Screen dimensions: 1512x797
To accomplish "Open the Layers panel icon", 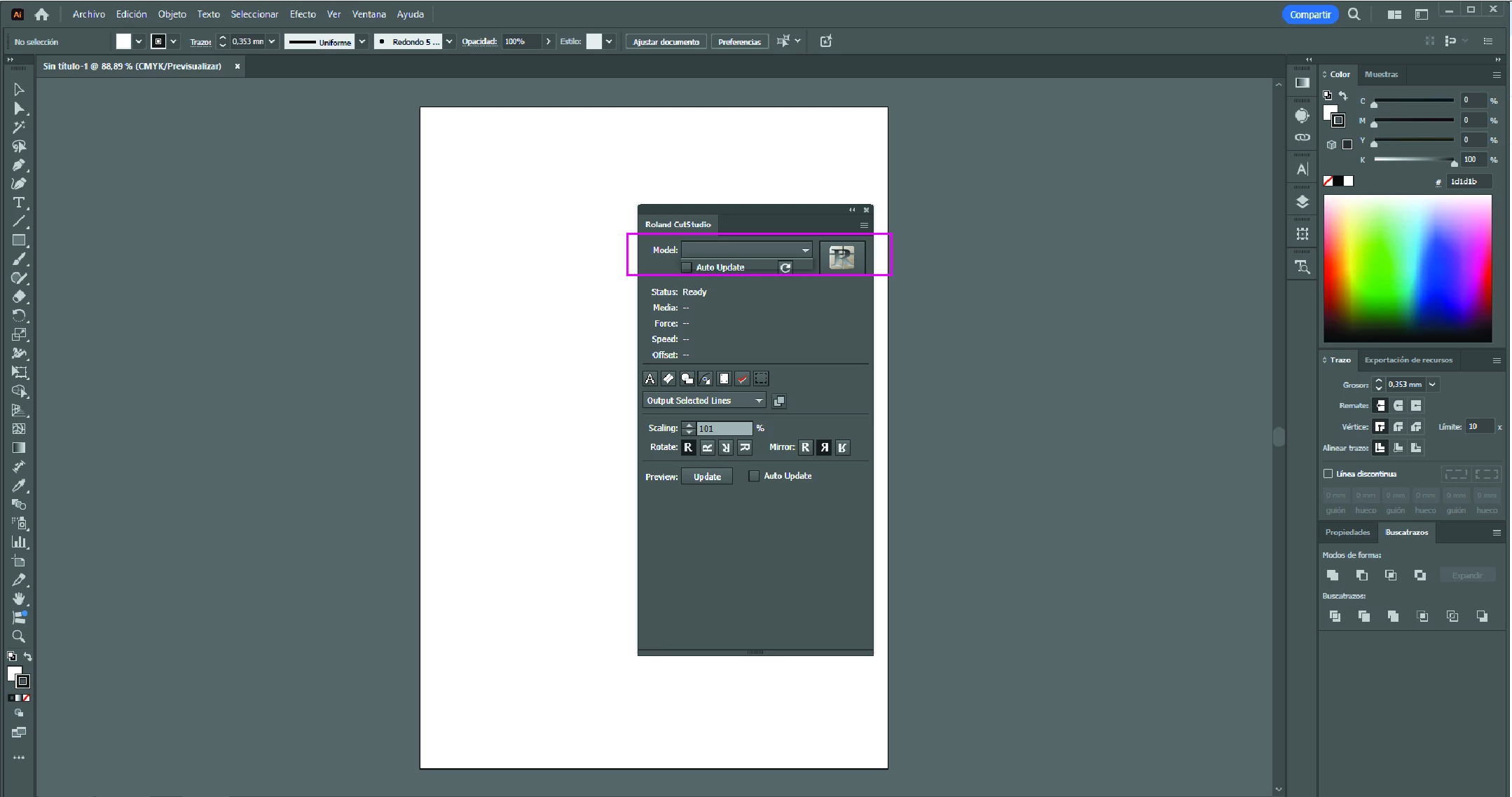I will pyautogui.click(x=1303, y=202).
